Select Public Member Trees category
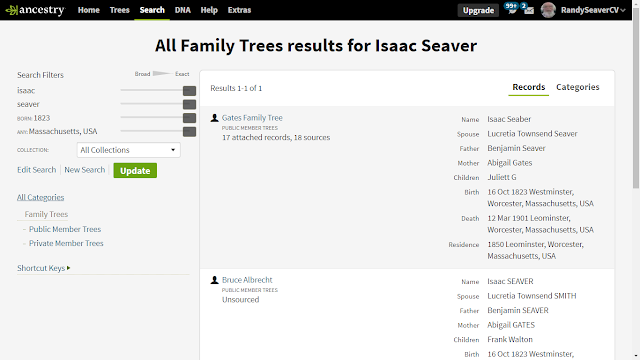 (65, 229)
